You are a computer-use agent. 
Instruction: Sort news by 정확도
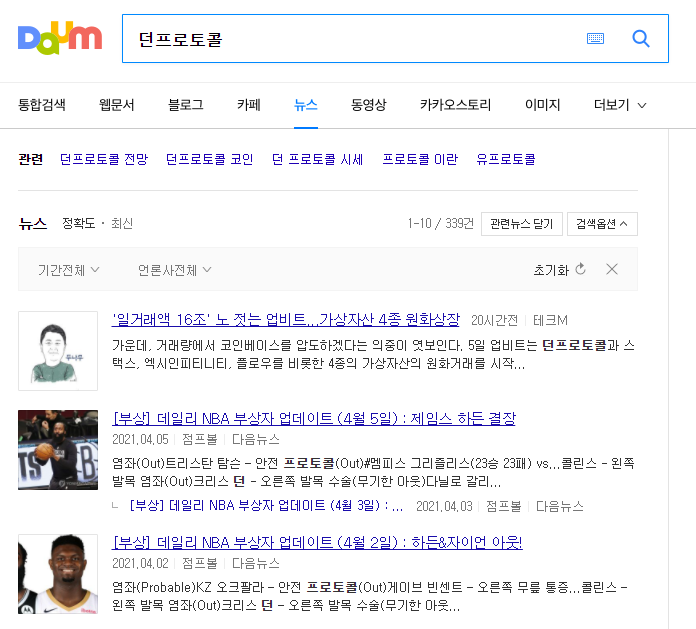tap(79, 223)
